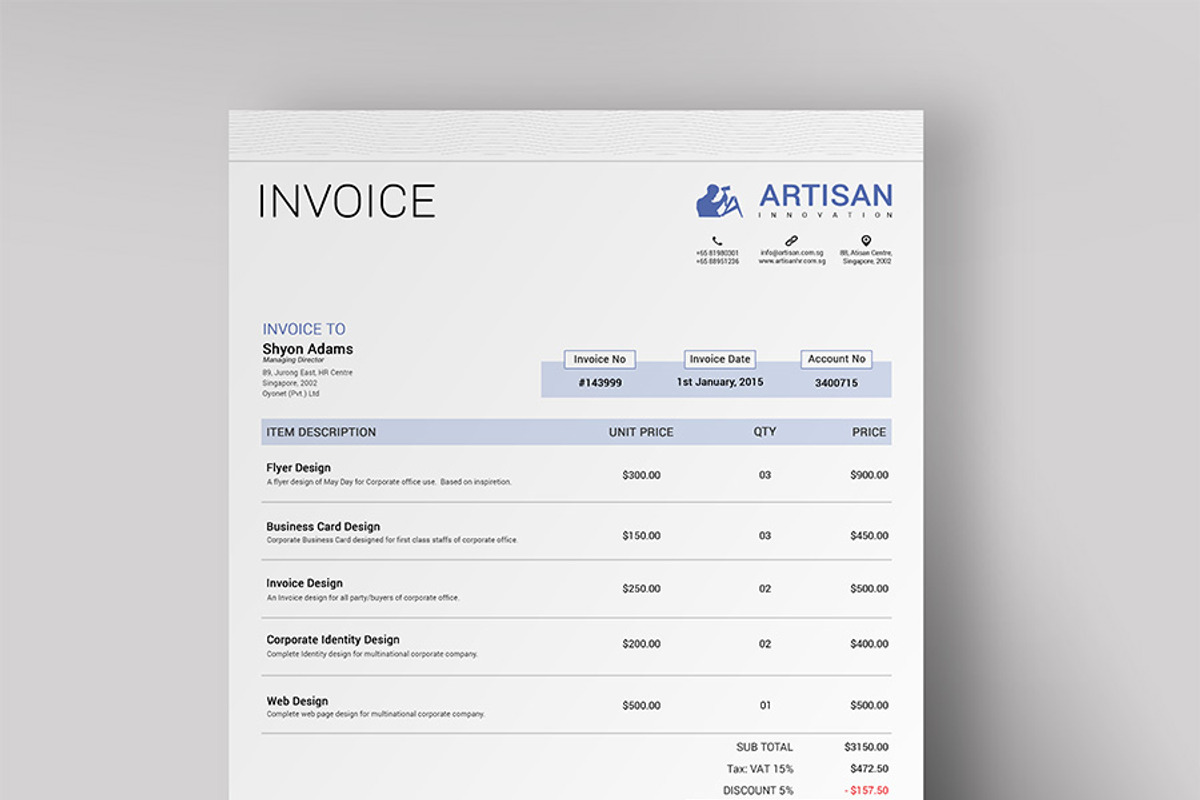Select the Account No label box

(x=836, y=359)
